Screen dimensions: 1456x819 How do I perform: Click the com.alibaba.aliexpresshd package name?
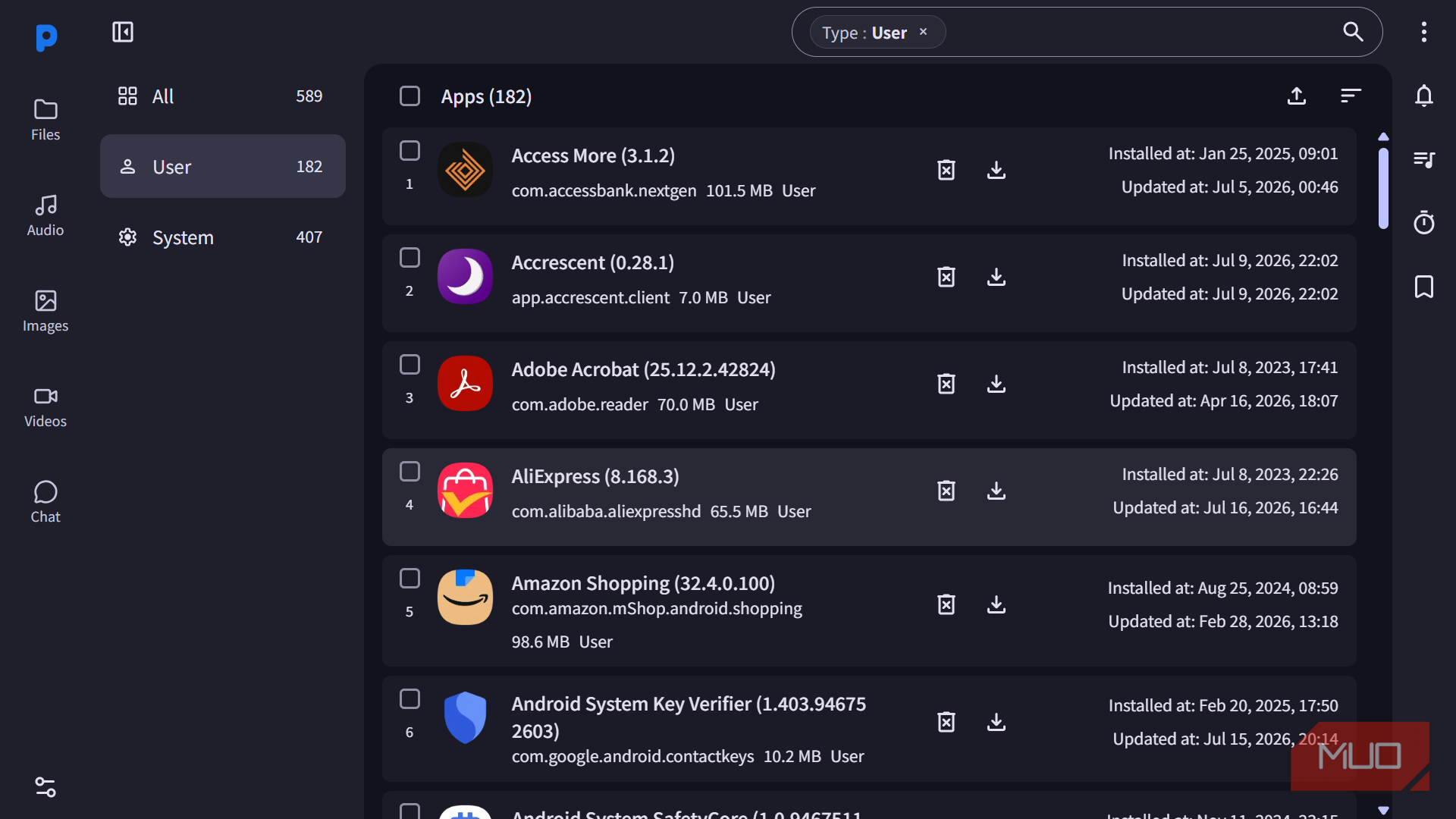point(606,512)
